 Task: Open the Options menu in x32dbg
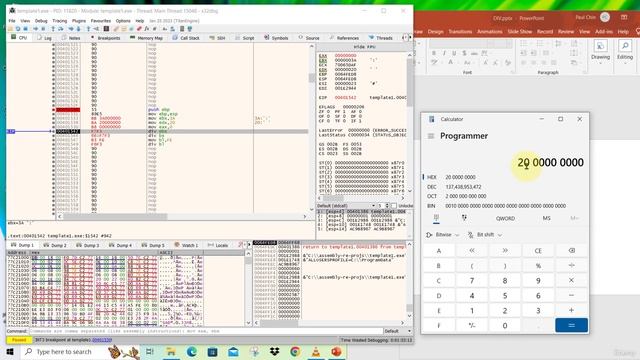[x=123, y=21]
